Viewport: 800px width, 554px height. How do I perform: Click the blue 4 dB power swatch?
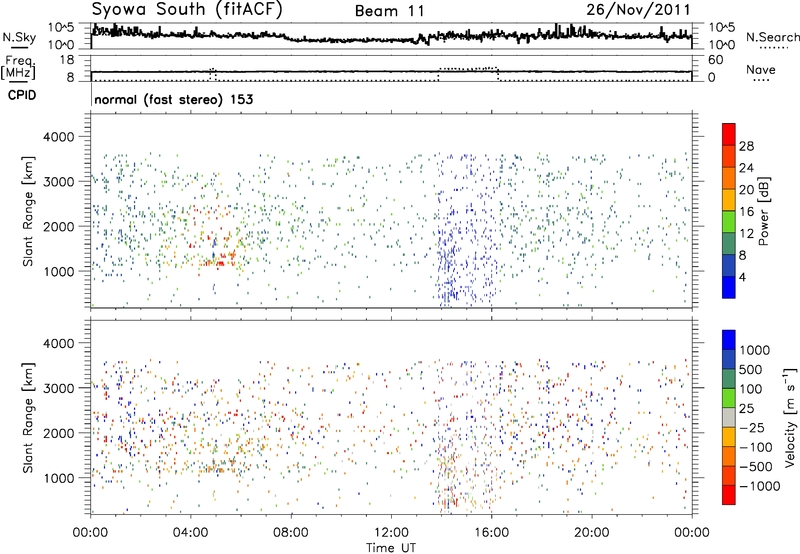click(x=729, y=287)
